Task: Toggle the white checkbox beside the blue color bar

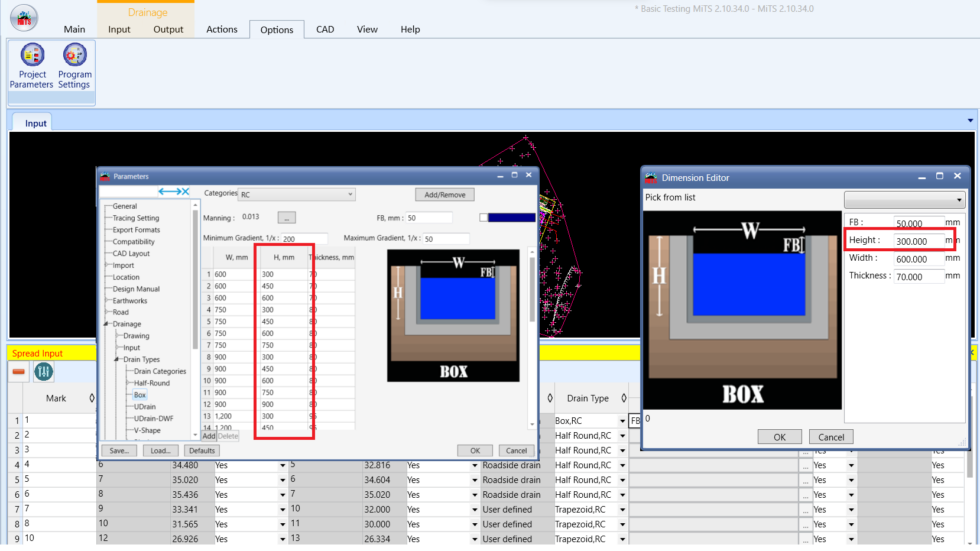Action: pos(484,217)
